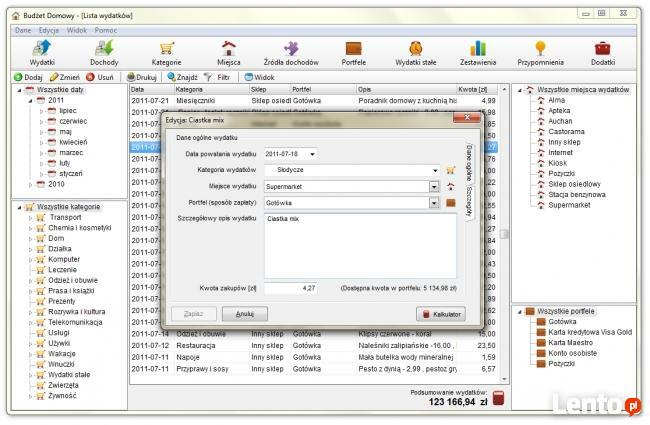Open the Edycja menu

[48, 30]
